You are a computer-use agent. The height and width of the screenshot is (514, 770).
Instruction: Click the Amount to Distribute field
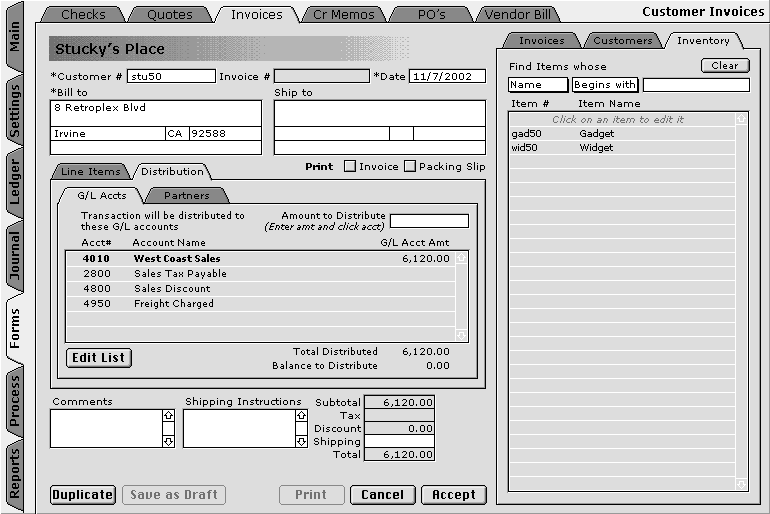tap(429, 221)
